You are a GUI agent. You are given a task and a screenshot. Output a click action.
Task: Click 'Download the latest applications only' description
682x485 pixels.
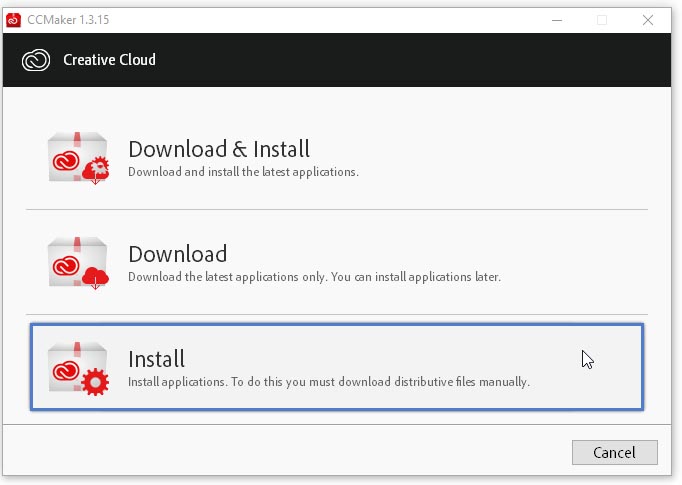[314, 277]
